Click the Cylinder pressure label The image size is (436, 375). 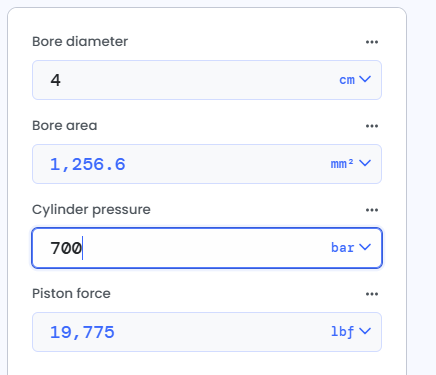(x=91, y=210)
